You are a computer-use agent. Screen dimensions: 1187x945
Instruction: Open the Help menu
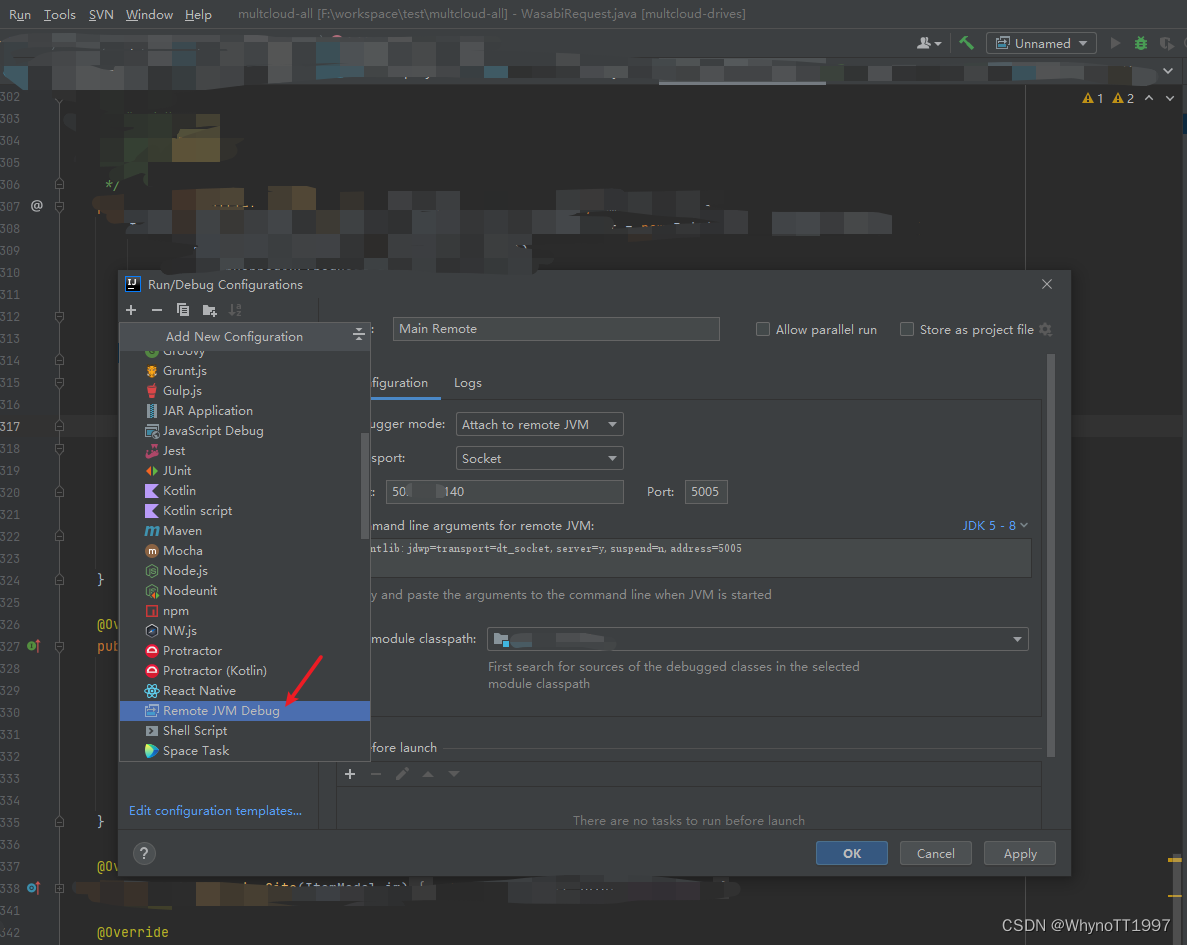(198, 14)
